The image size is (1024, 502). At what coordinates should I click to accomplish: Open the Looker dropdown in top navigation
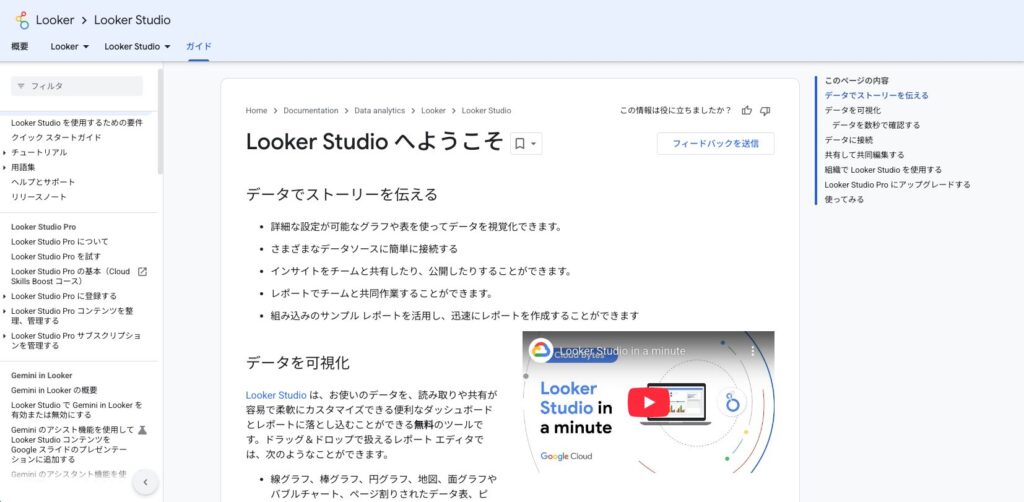point(71,47)
